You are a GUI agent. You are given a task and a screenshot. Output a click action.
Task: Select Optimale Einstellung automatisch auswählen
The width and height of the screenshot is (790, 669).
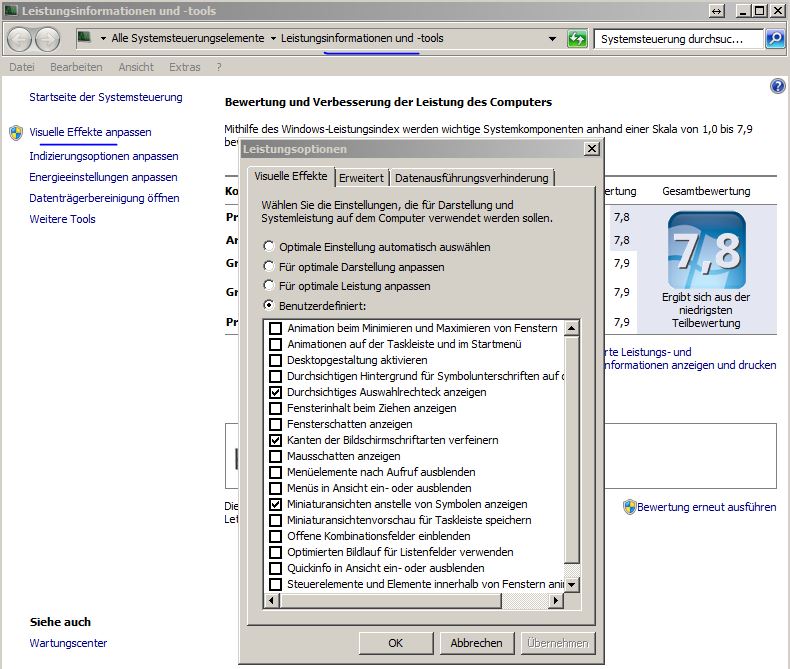269,246
